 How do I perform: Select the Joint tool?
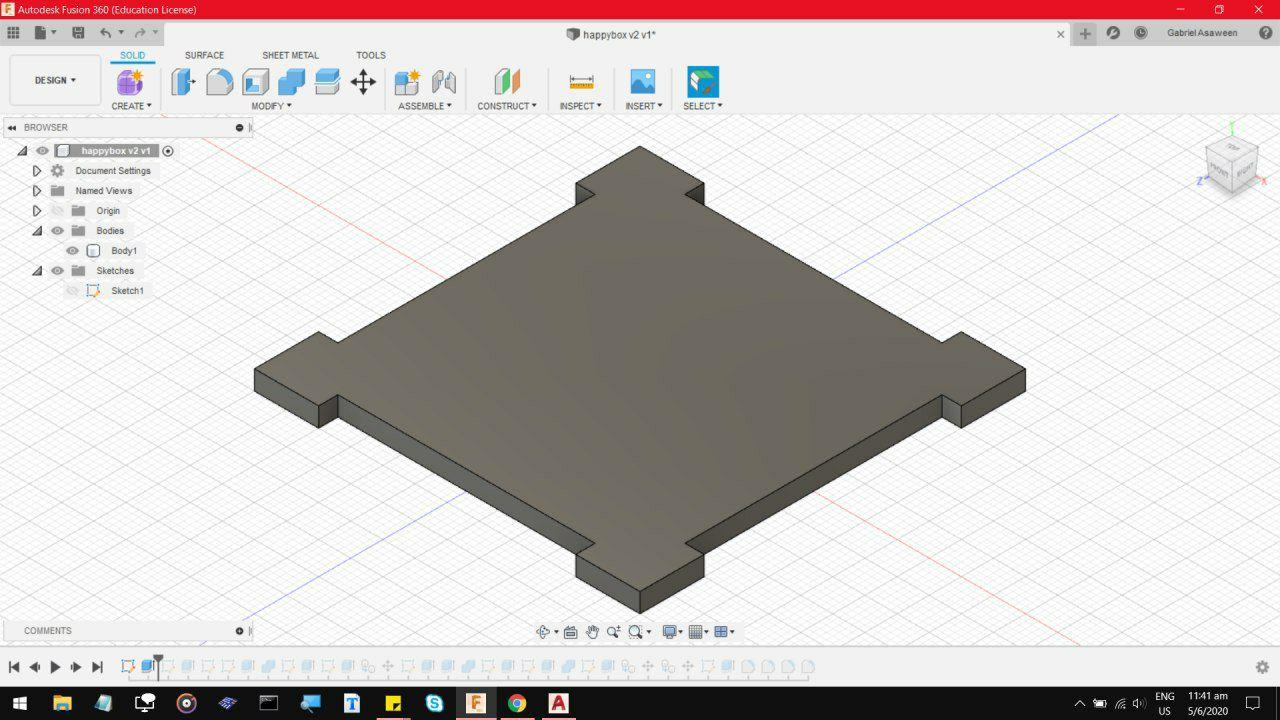tap(443, 82)
